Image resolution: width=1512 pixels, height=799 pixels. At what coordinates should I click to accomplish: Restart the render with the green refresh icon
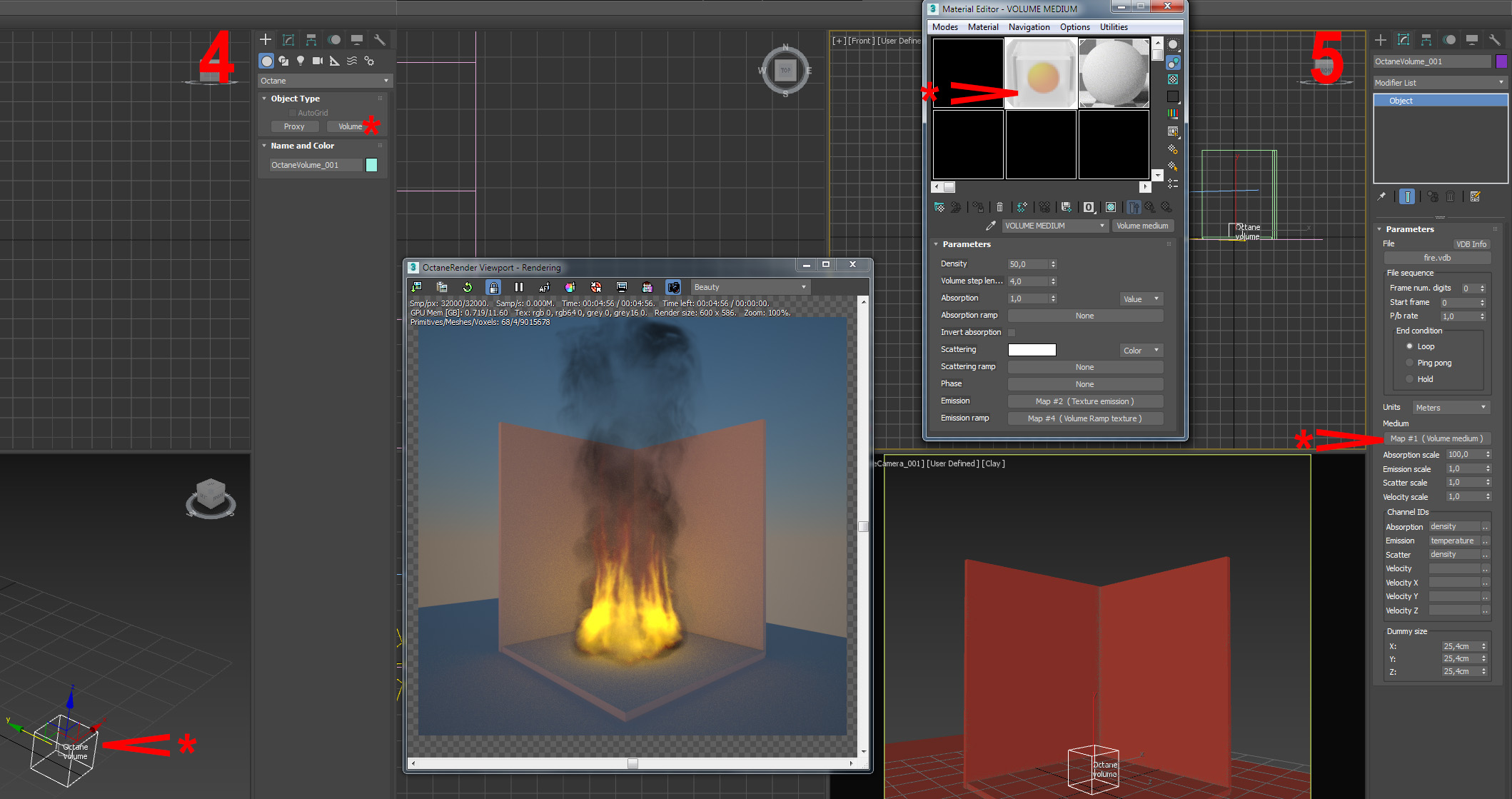[x=468, y=287]
